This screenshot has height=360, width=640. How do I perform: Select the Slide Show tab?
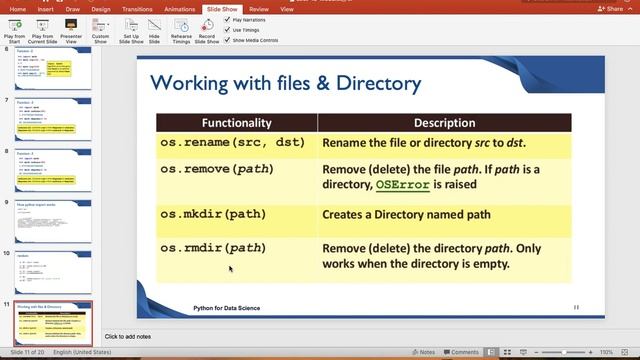(222, 9)
